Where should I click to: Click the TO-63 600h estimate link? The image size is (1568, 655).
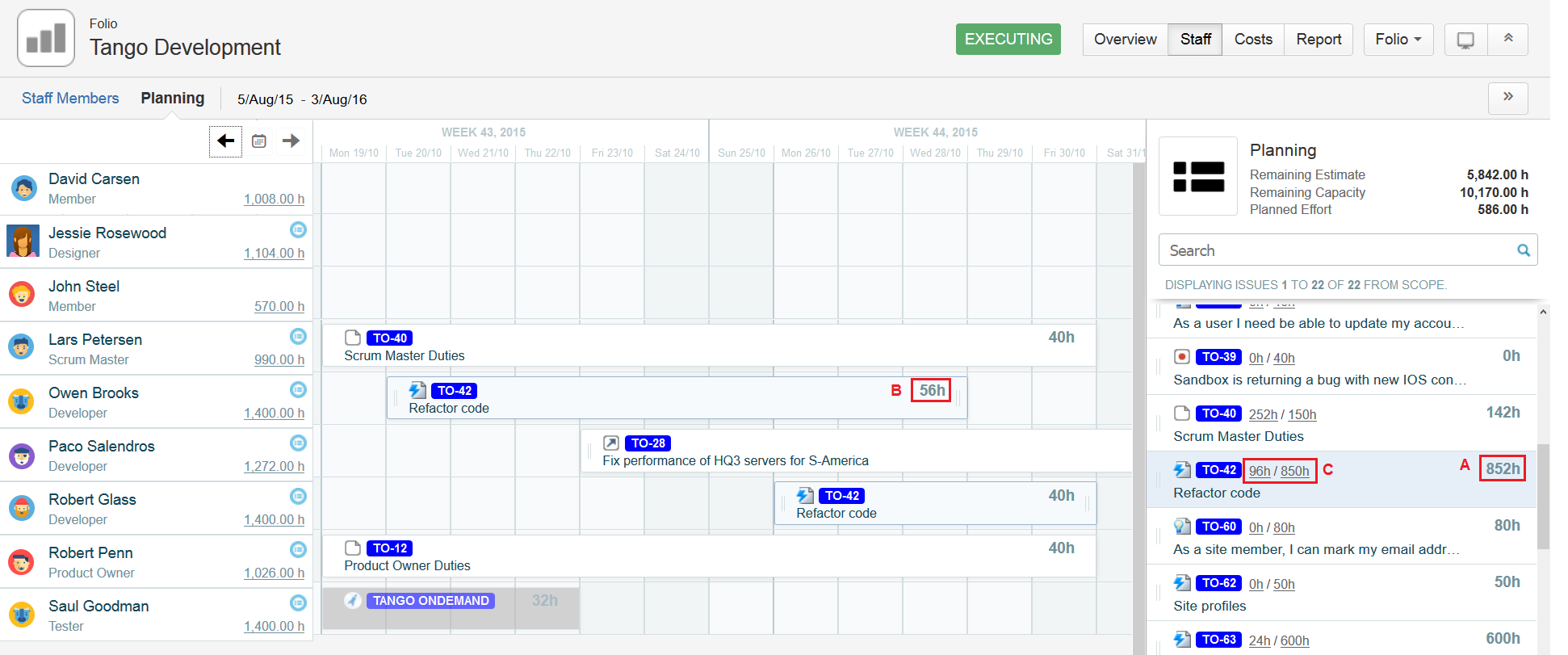(1295, 641)
